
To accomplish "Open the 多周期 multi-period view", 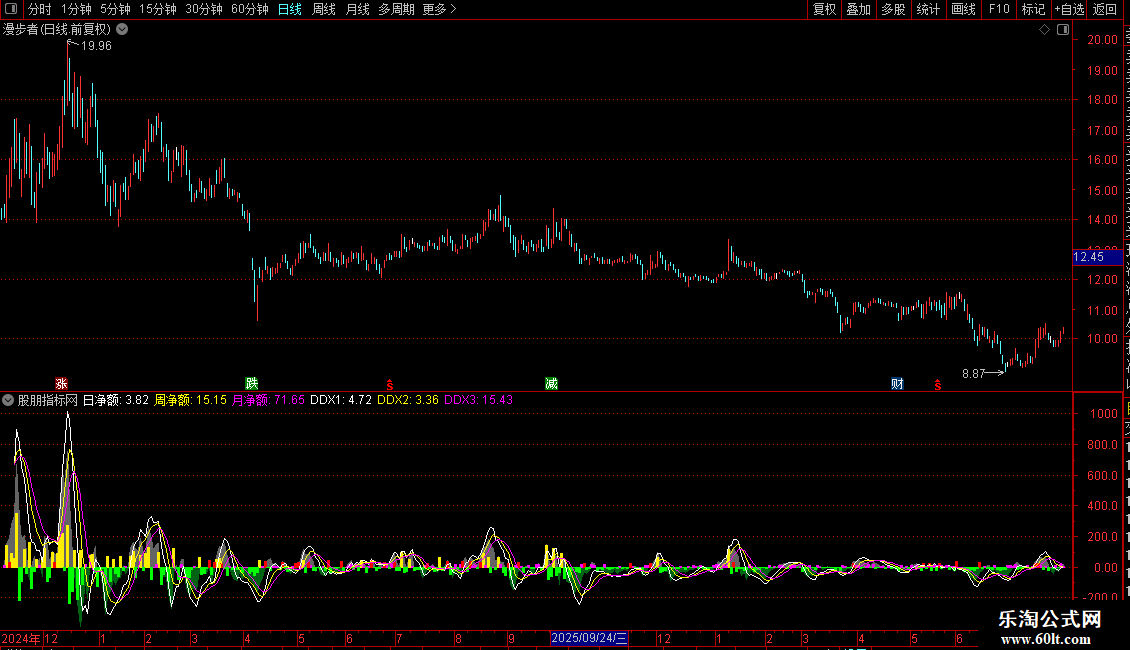I will point(396,9).
